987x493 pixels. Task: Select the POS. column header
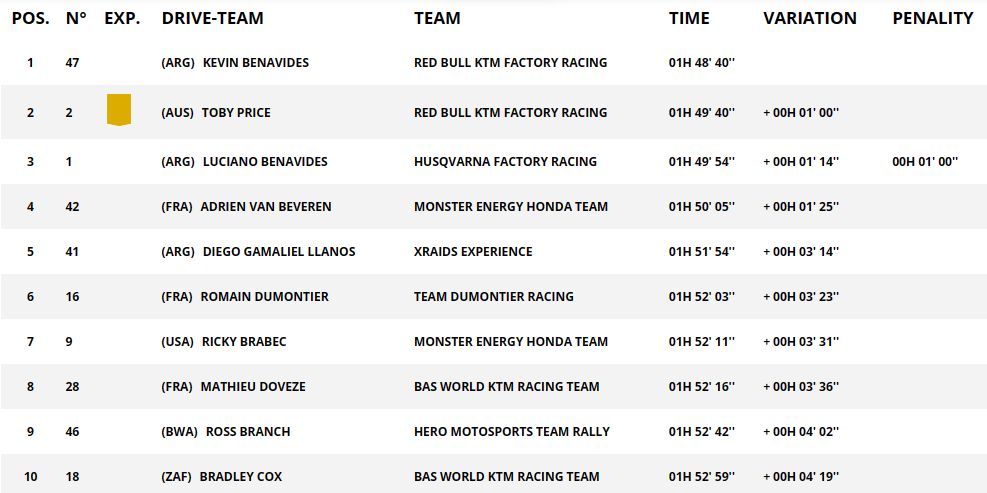click(x=31, y=18)
